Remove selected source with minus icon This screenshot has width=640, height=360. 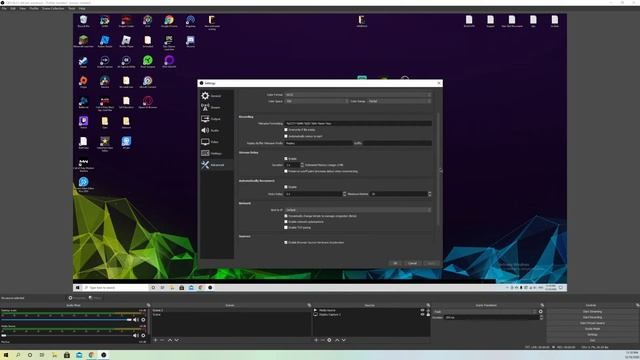[x=322, y=340]
